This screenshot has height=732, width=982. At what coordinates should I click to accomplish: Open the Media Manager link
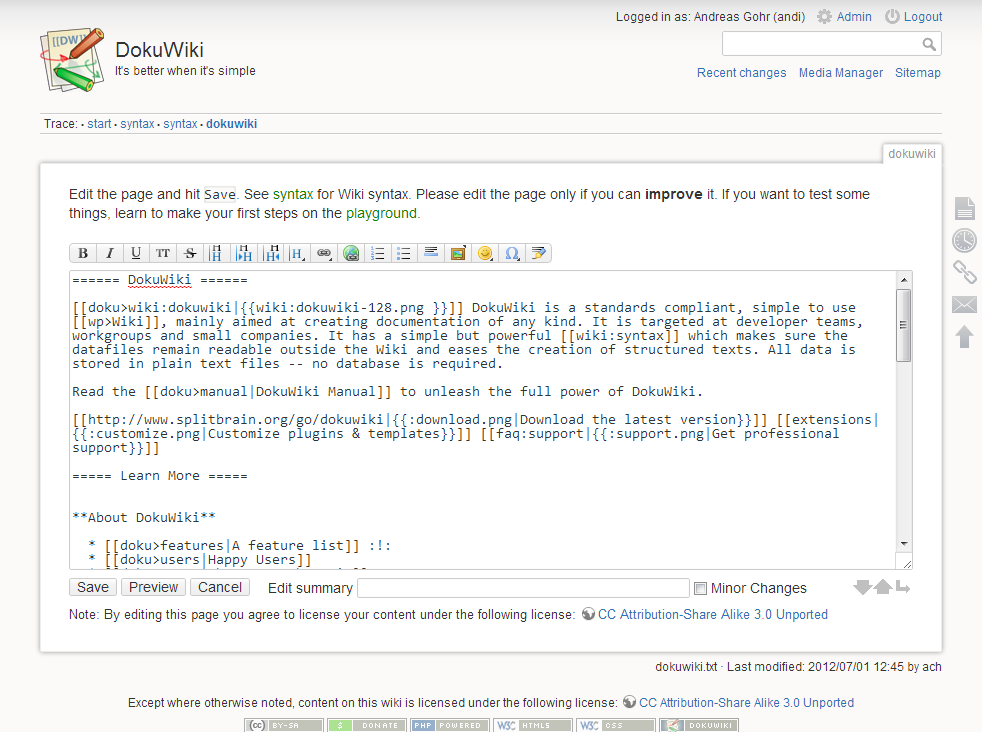click(x=840, y=73)
